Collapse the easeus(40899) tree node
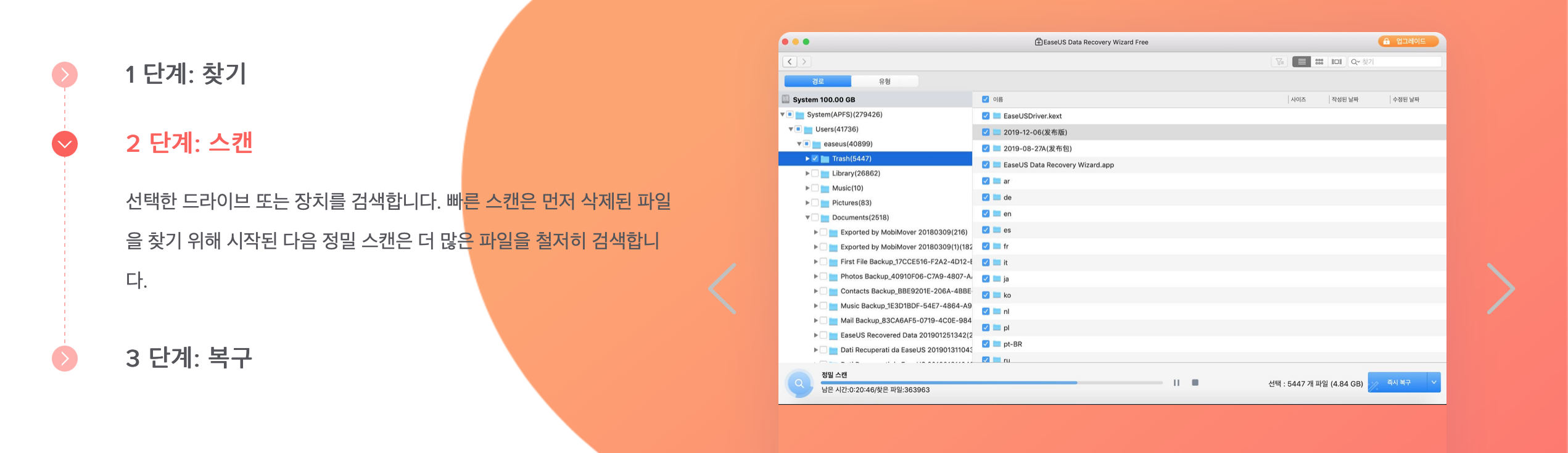 pos(799,144)
